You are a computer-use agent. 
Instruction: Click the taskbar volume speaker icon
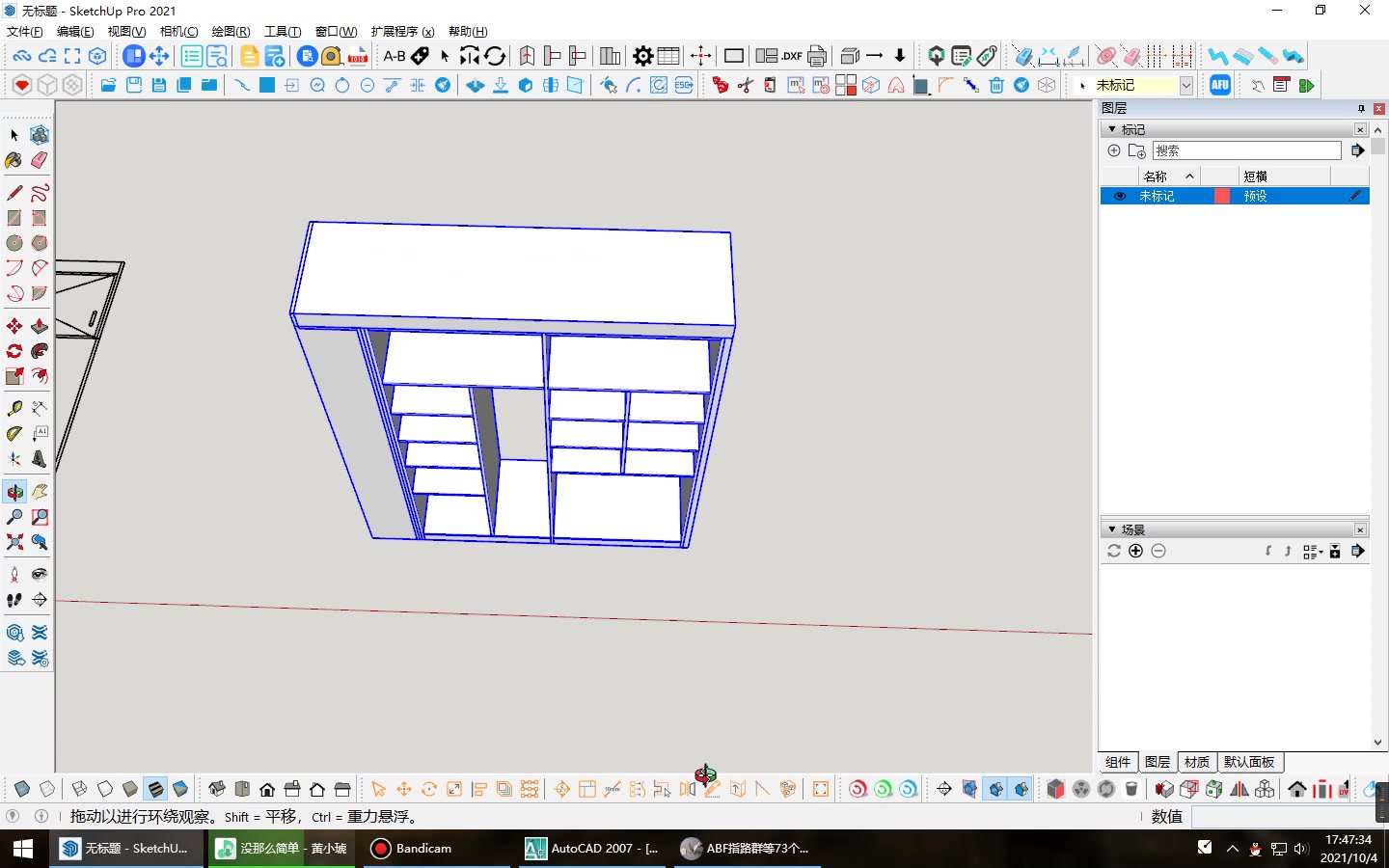(x=1301, y=849)
